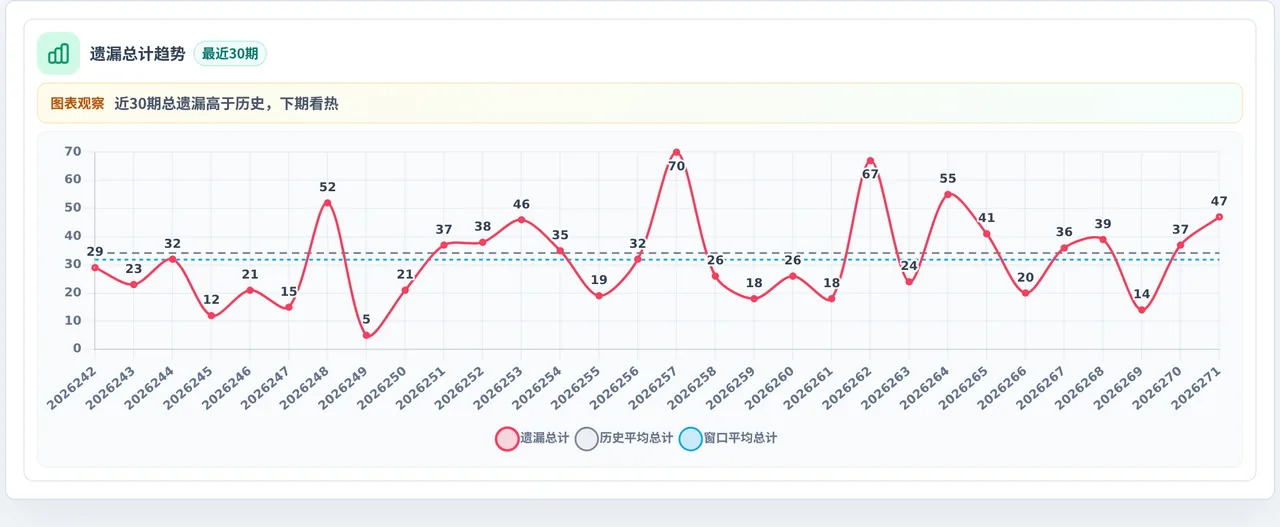Click the data point valued 14 at 2026269
The image size is (1280, 527).
[1141, 310]
